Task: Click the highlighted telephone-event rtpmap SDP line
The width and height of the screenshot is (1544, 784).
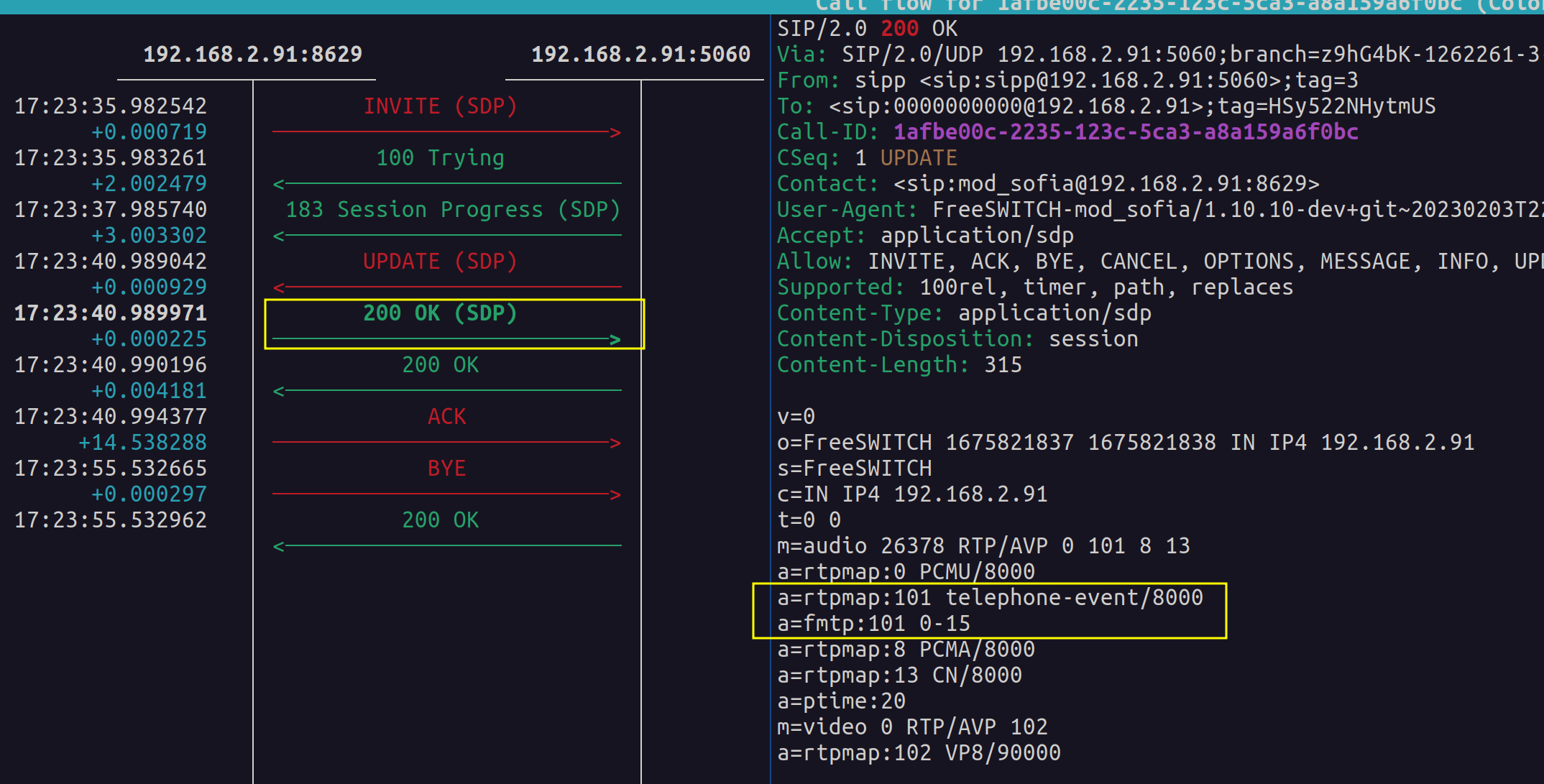Action: pyautogui.click(x=990, y=597)
